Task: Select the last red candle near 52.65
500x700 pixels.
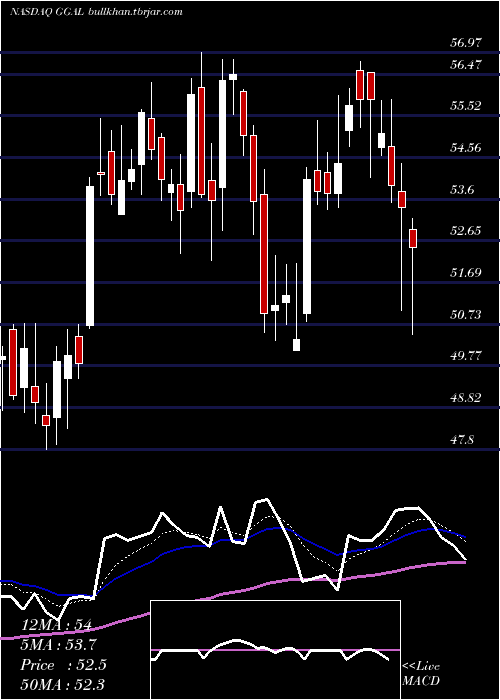Action: tap(413, 238)
